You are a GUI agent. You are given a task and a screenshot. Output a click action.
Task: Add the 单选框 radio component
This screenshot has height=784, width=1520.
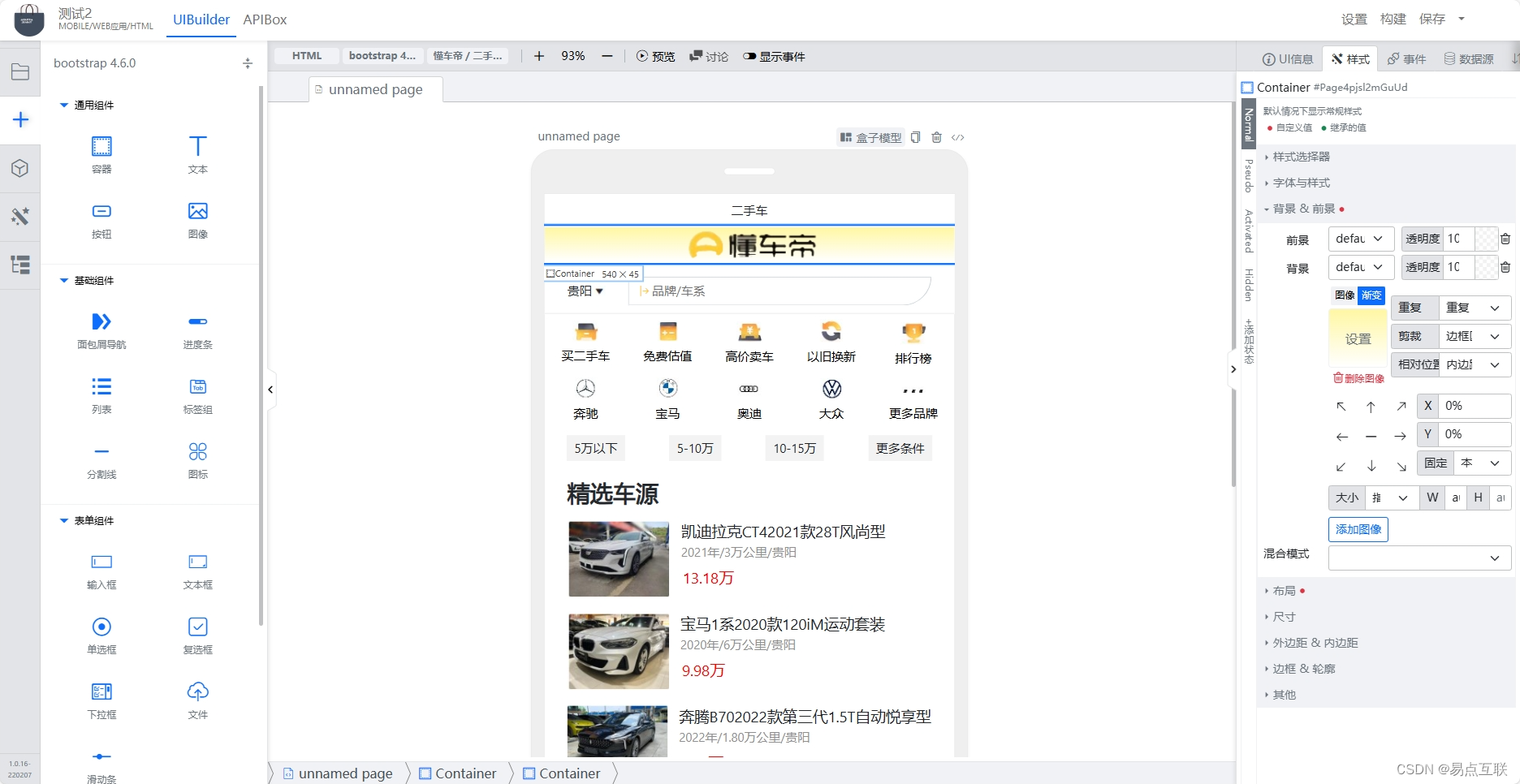[x=101, y=635]
